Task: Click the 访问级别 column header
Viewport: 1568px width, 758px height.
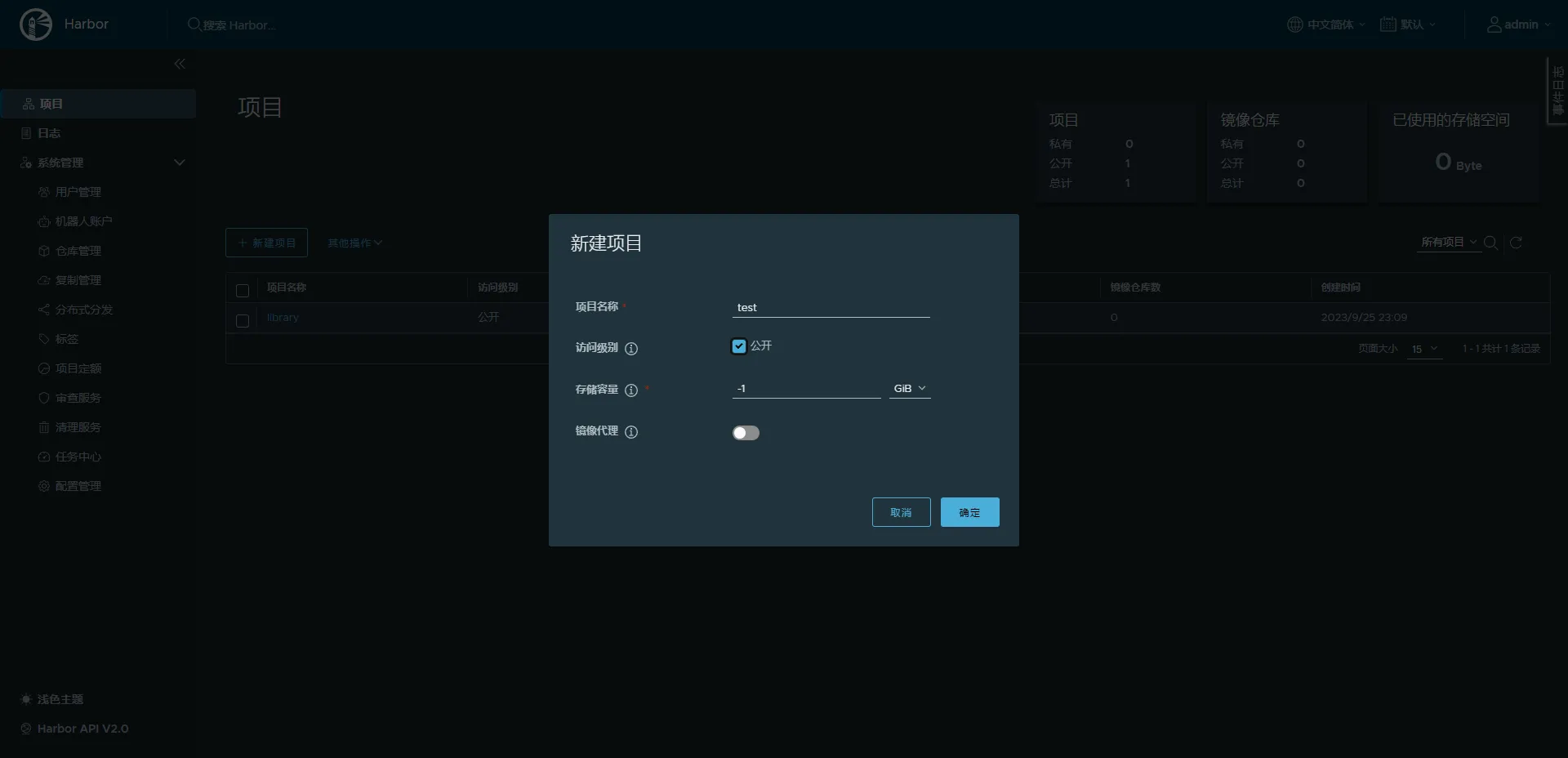Action: (498, 288)
